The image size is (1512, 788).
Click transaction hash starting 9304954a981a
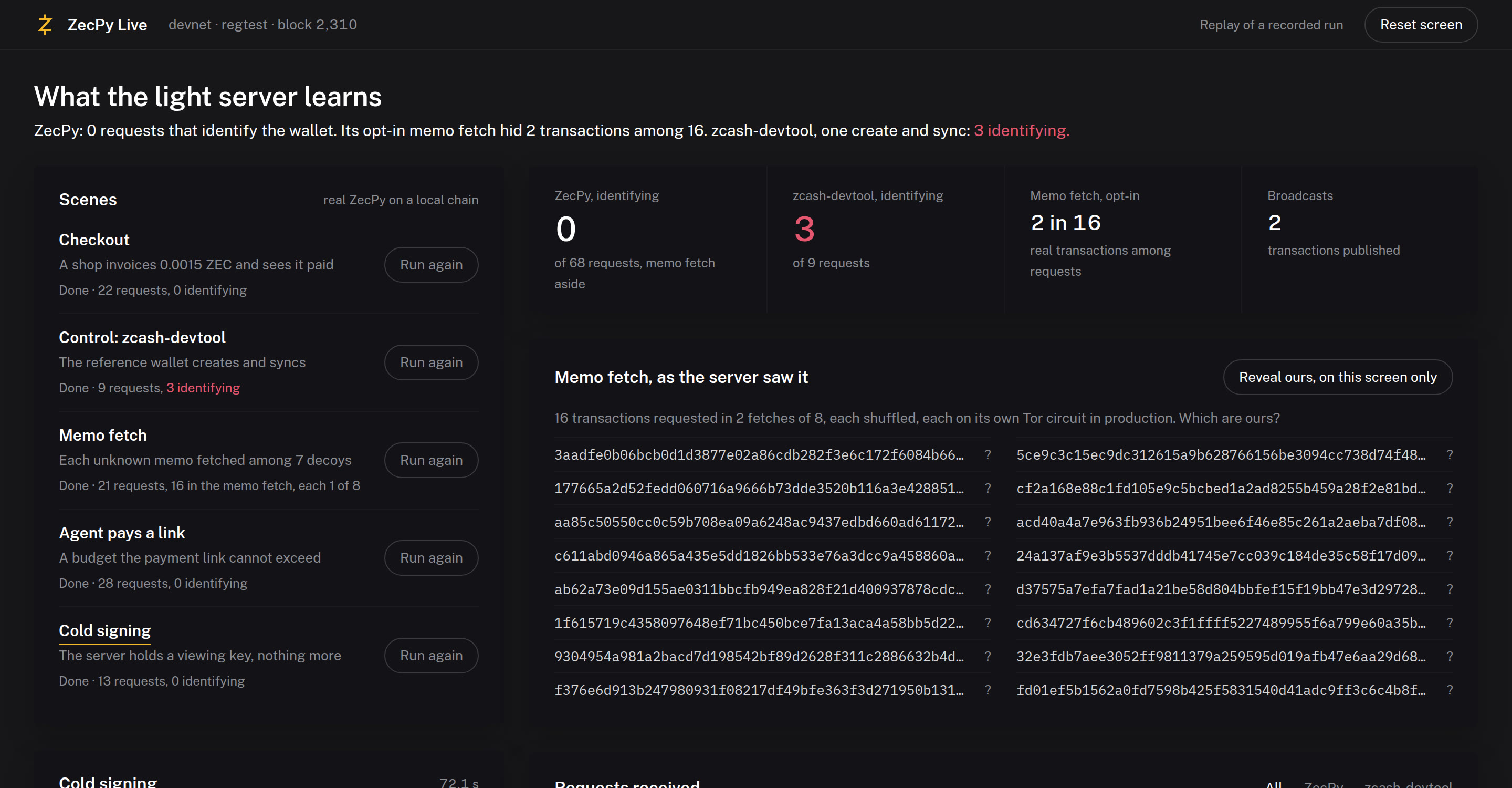759,656
